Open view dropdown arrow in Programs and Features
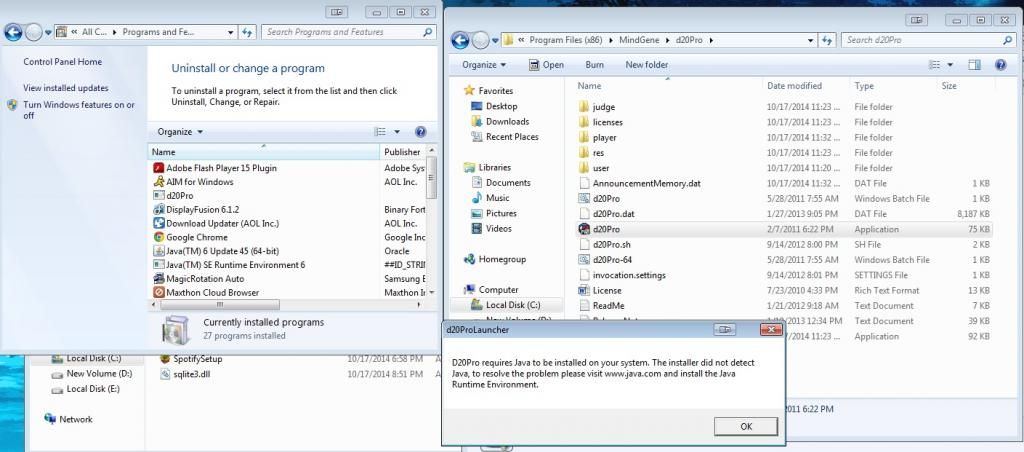 point(396,132)
